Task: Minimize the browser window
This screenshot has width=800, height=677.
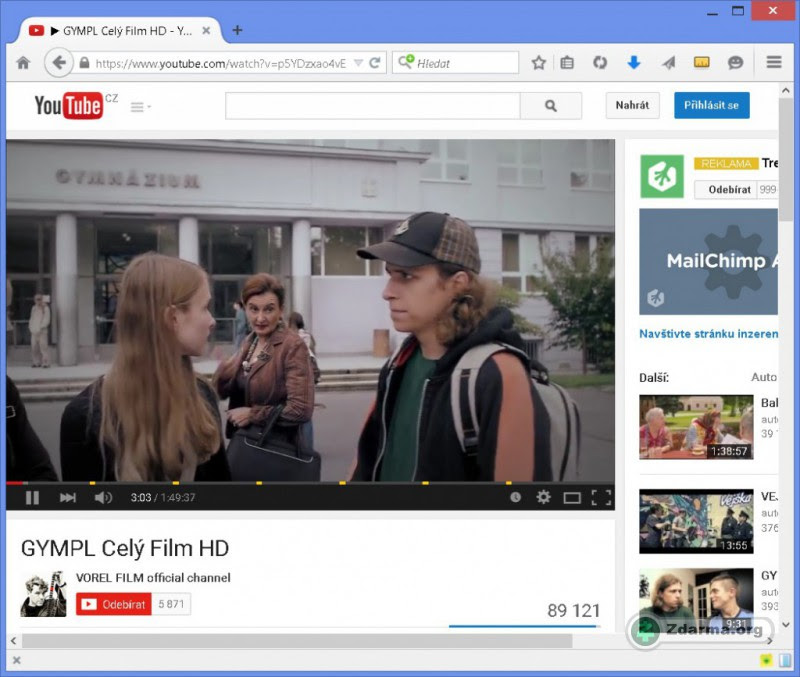Action: 713,12
